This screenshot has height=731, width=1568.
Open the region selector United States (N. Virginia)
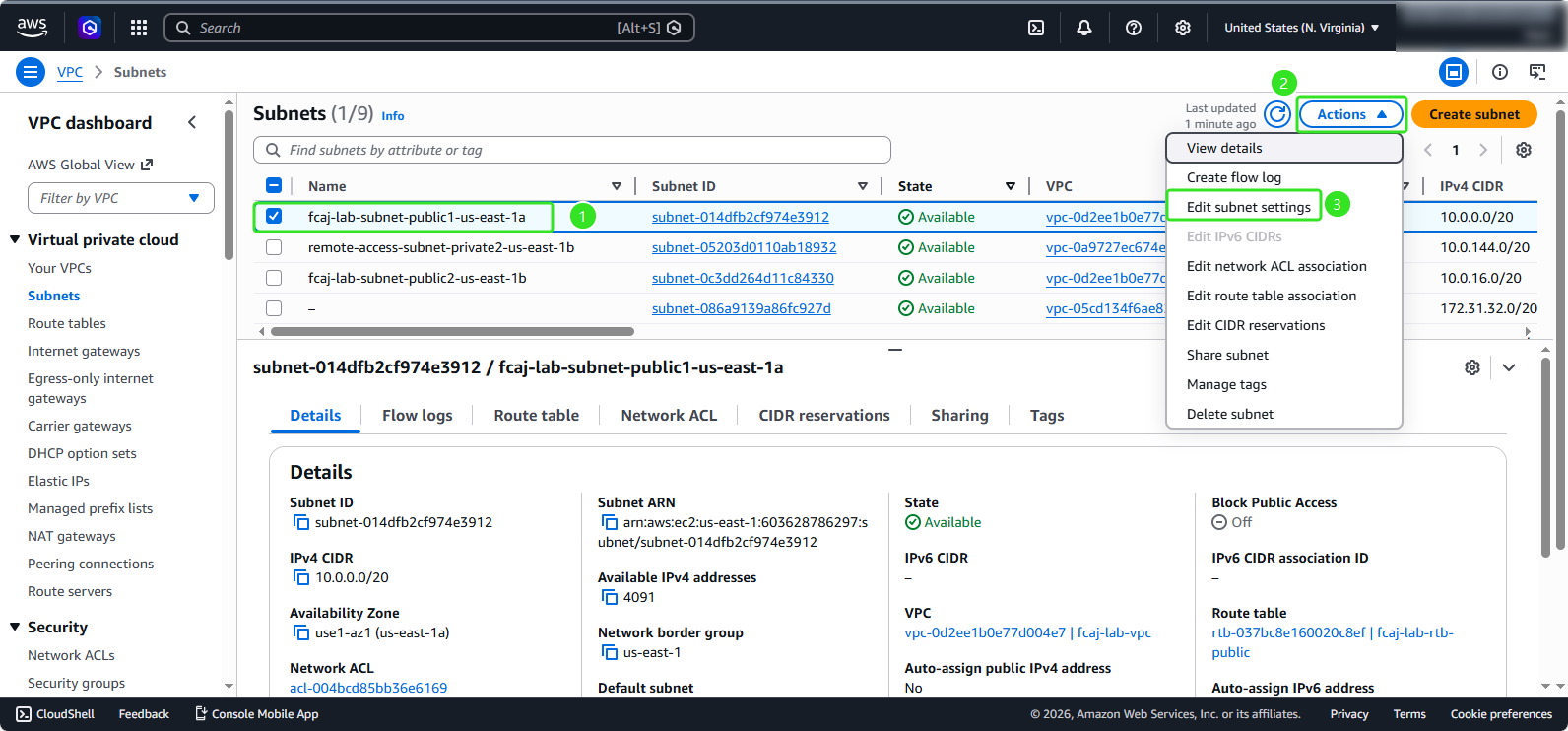point(1302,28)
